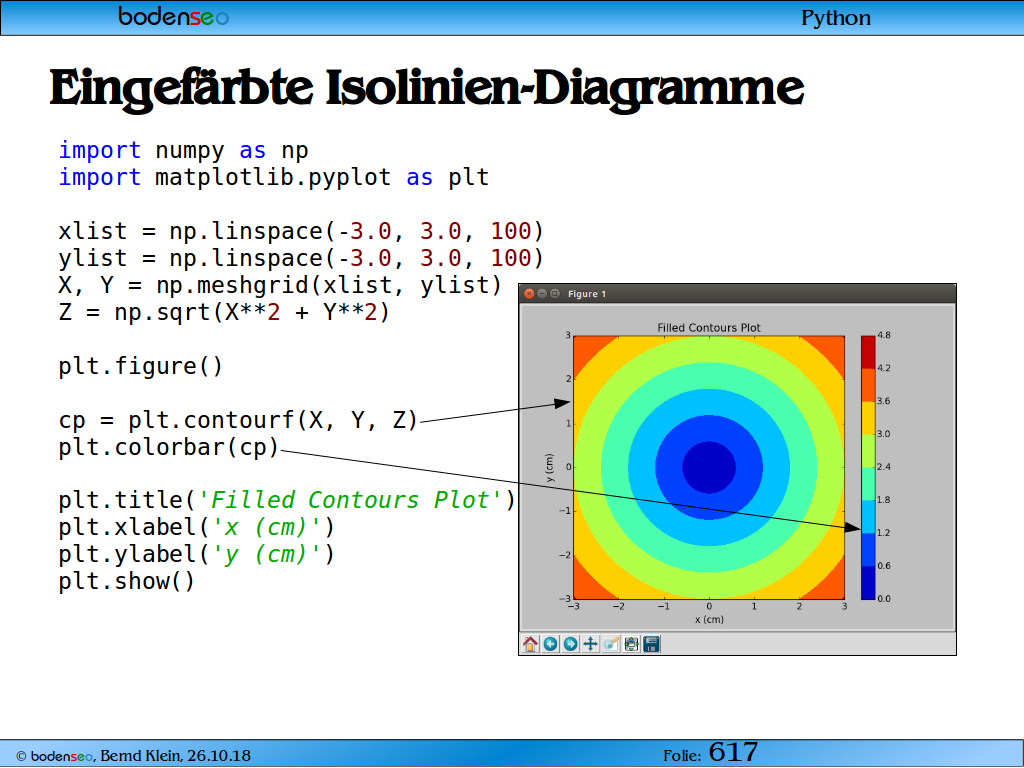This screenshot has height=768, width=1024.
Task: Click the colorbar tick label 2.4
Action: 884,467
